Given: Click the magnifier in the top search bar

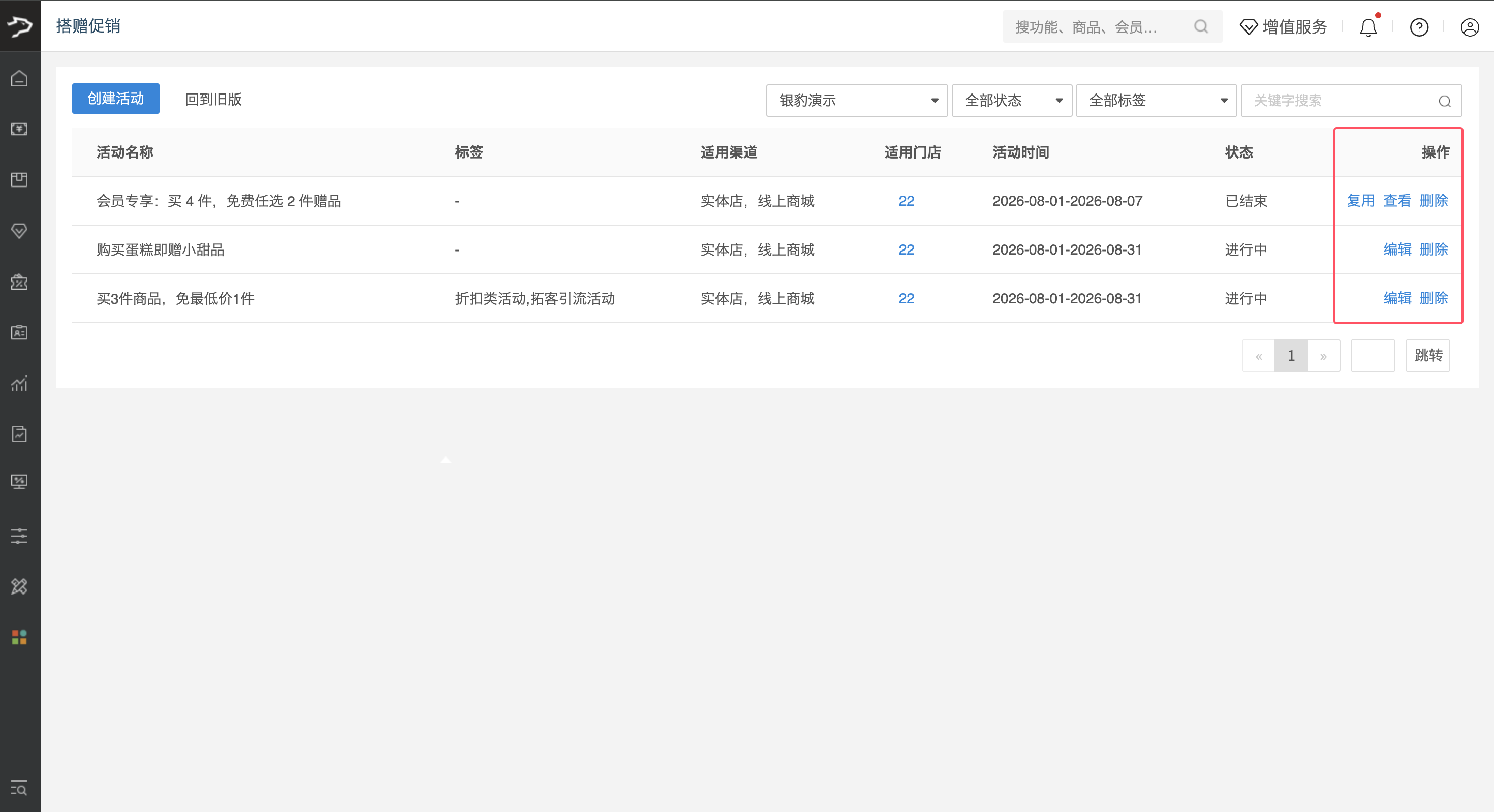Looking at the screenshot, I should click(1201, 27).
